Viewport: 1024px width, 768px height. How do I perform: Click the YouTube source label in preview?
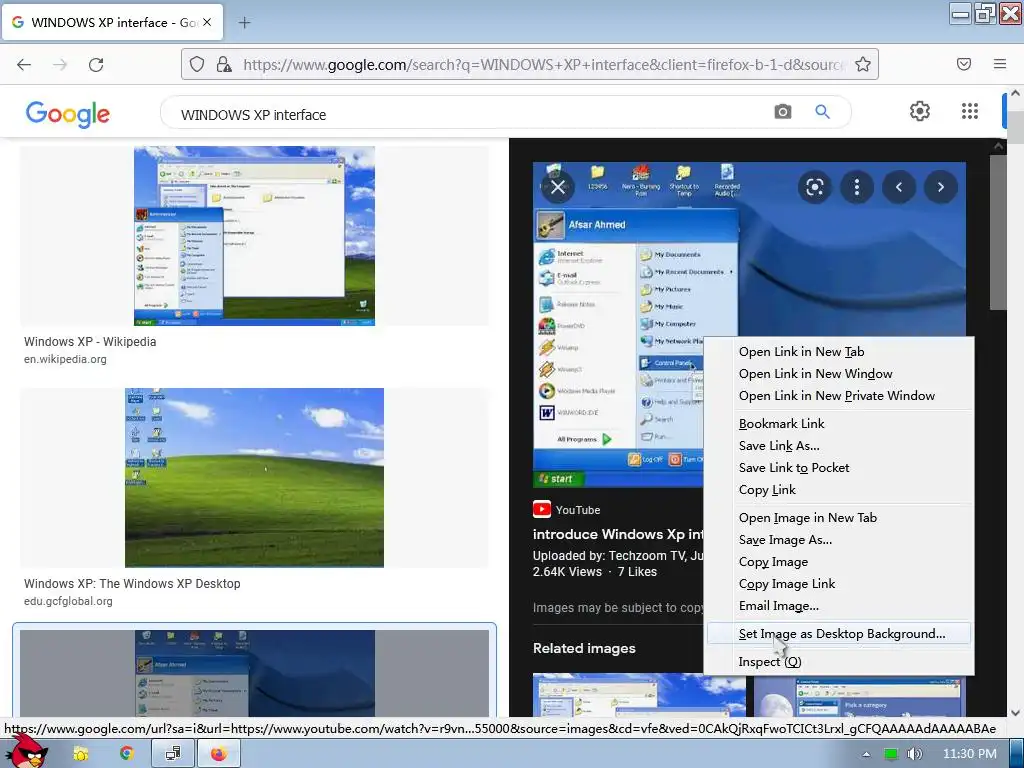tap(578, 510)
